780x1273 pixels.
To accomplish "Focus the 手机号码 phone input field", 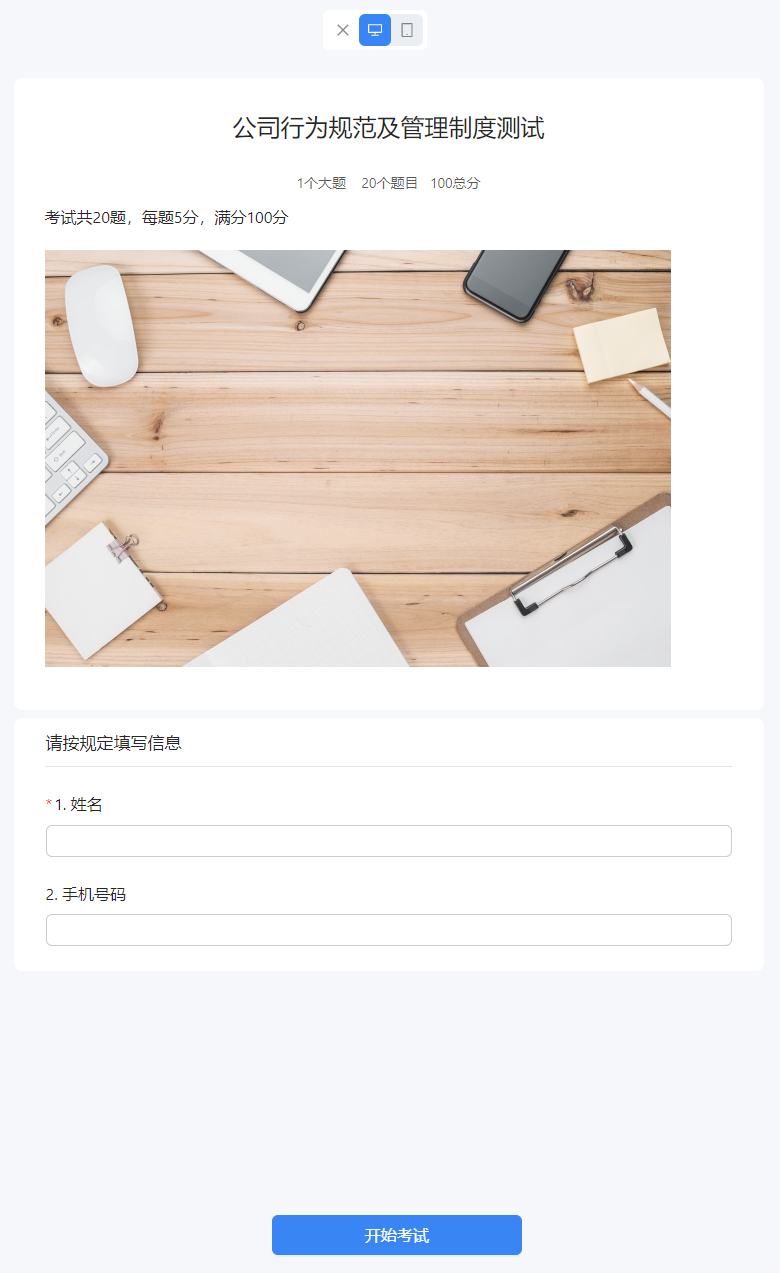I will click(389, 930).
